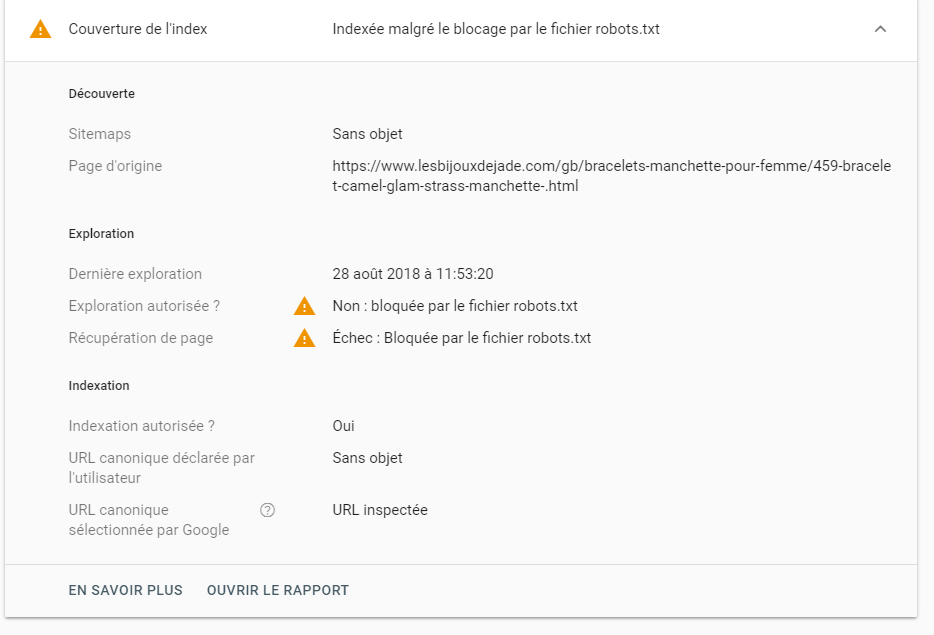Image resolution: width=934 pixels, height=635 pixels.
Task: Click the 'Indexation autorisée ?' label
Action: (x=142, y=426)
